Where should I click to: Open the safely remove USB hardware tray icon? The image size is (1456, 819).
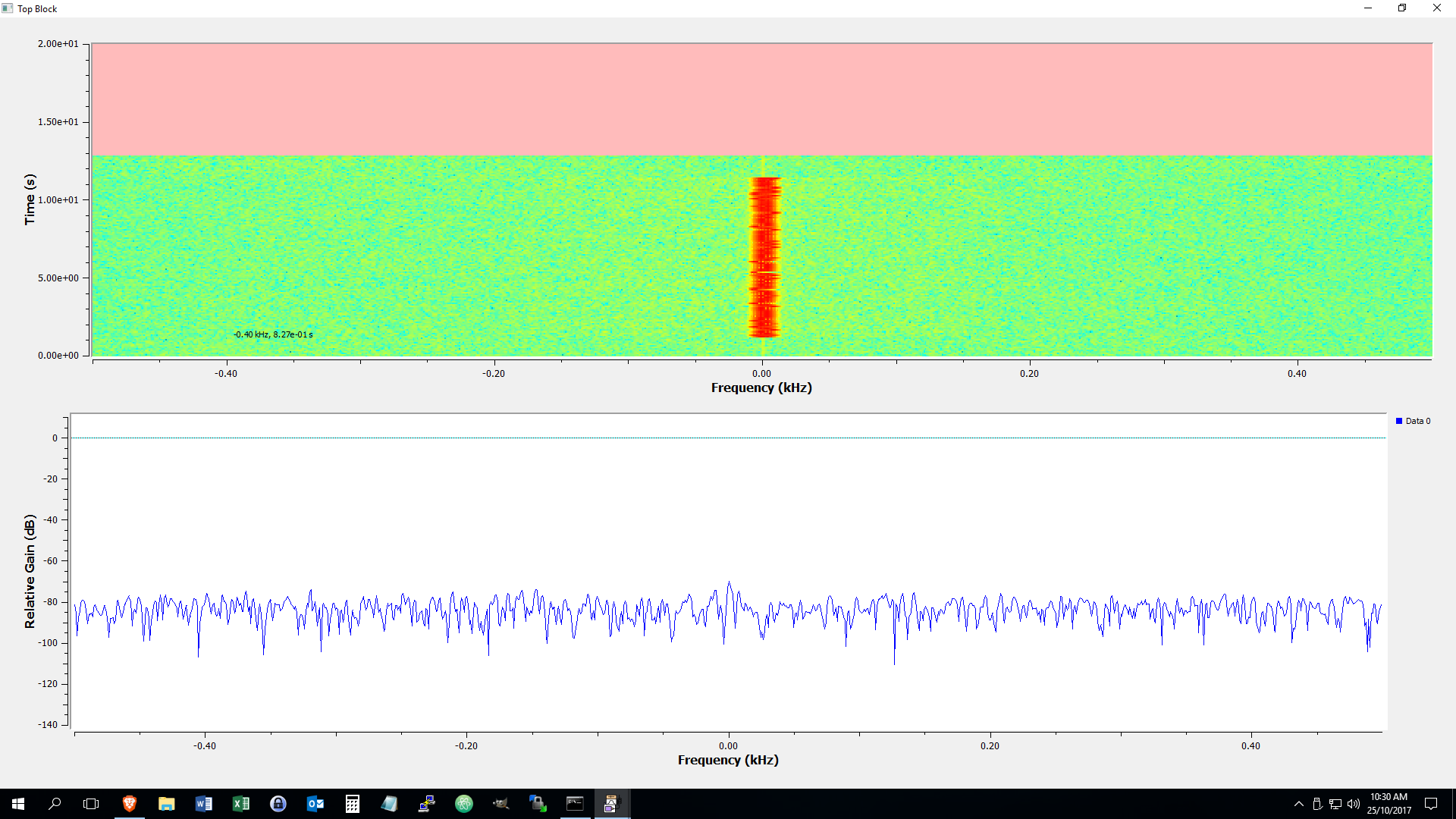(1317, 804)
